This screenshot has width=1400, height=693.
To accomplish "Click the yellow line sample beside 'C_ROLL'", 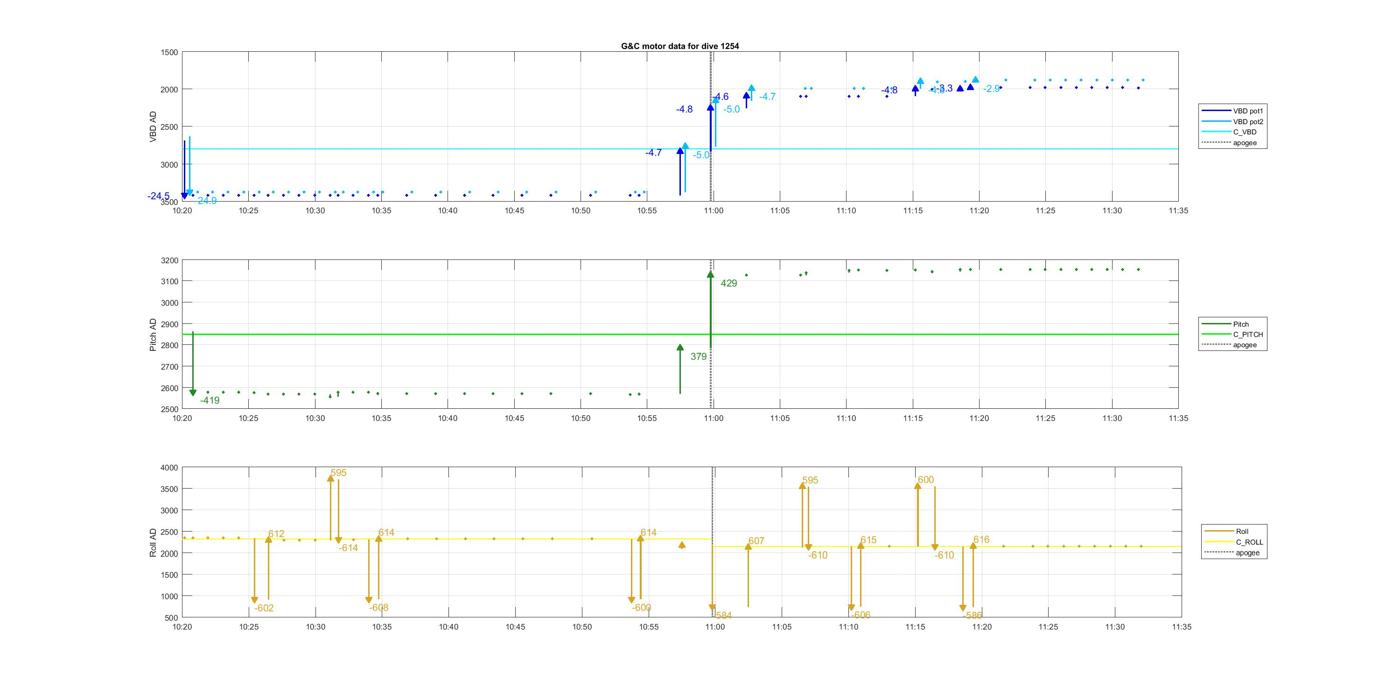I will [x=1220, y=542].
